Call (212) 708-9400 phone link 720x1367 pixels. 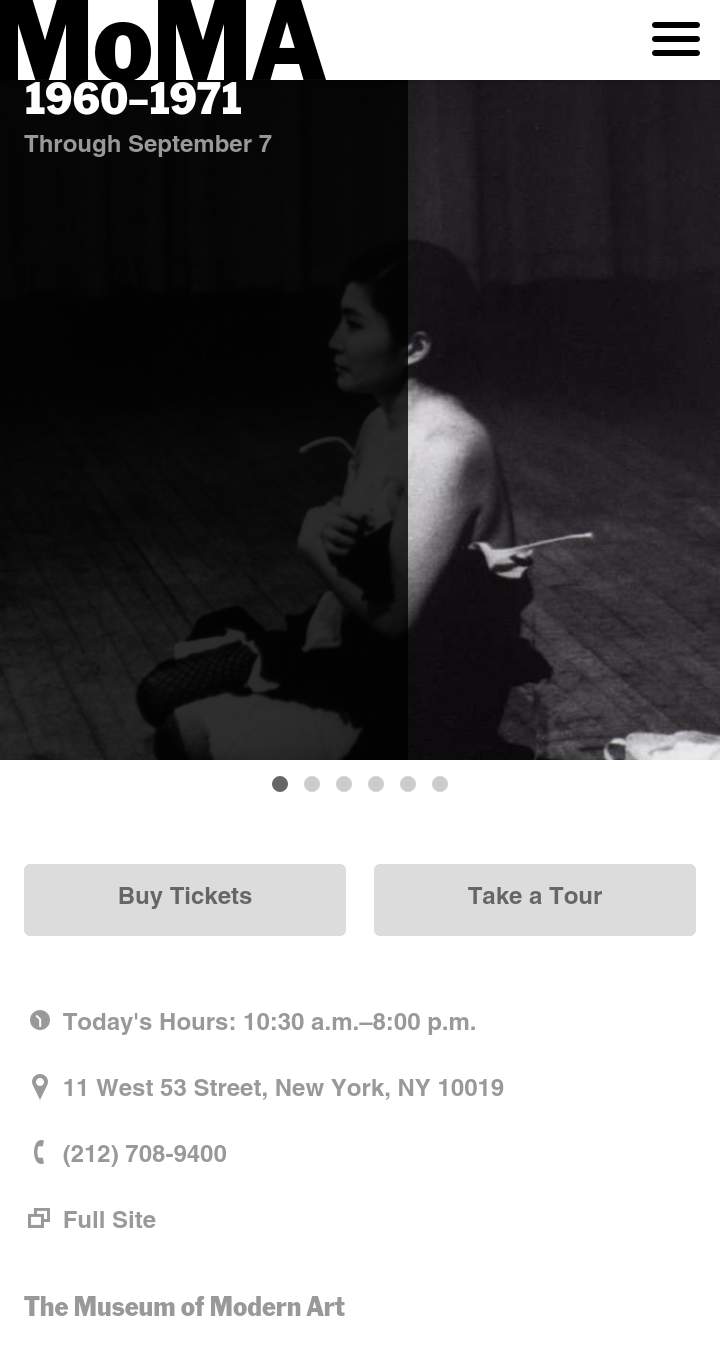tap(145, 1154)
